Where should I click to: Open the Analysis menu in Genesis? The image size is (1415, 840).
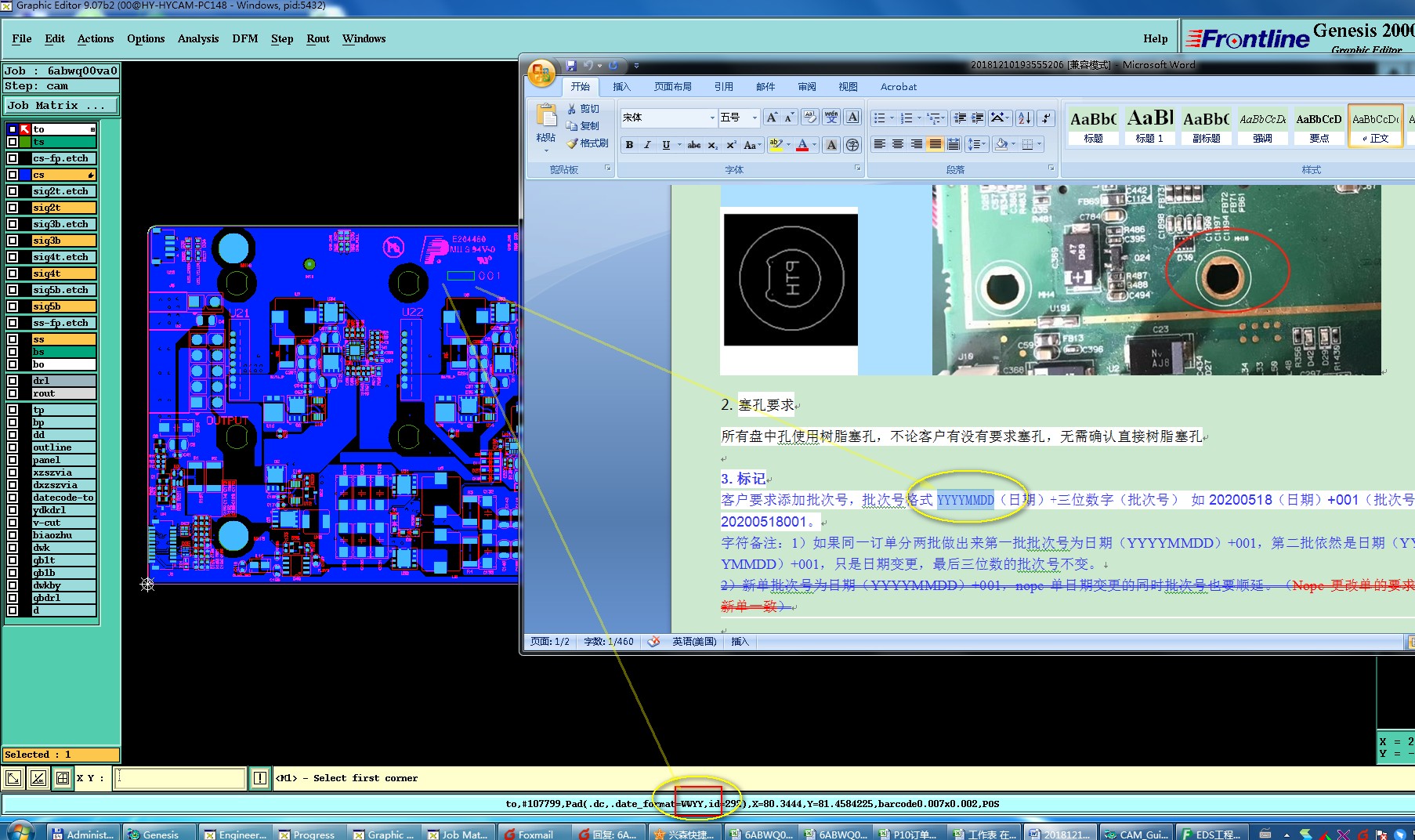click(198, 38)
